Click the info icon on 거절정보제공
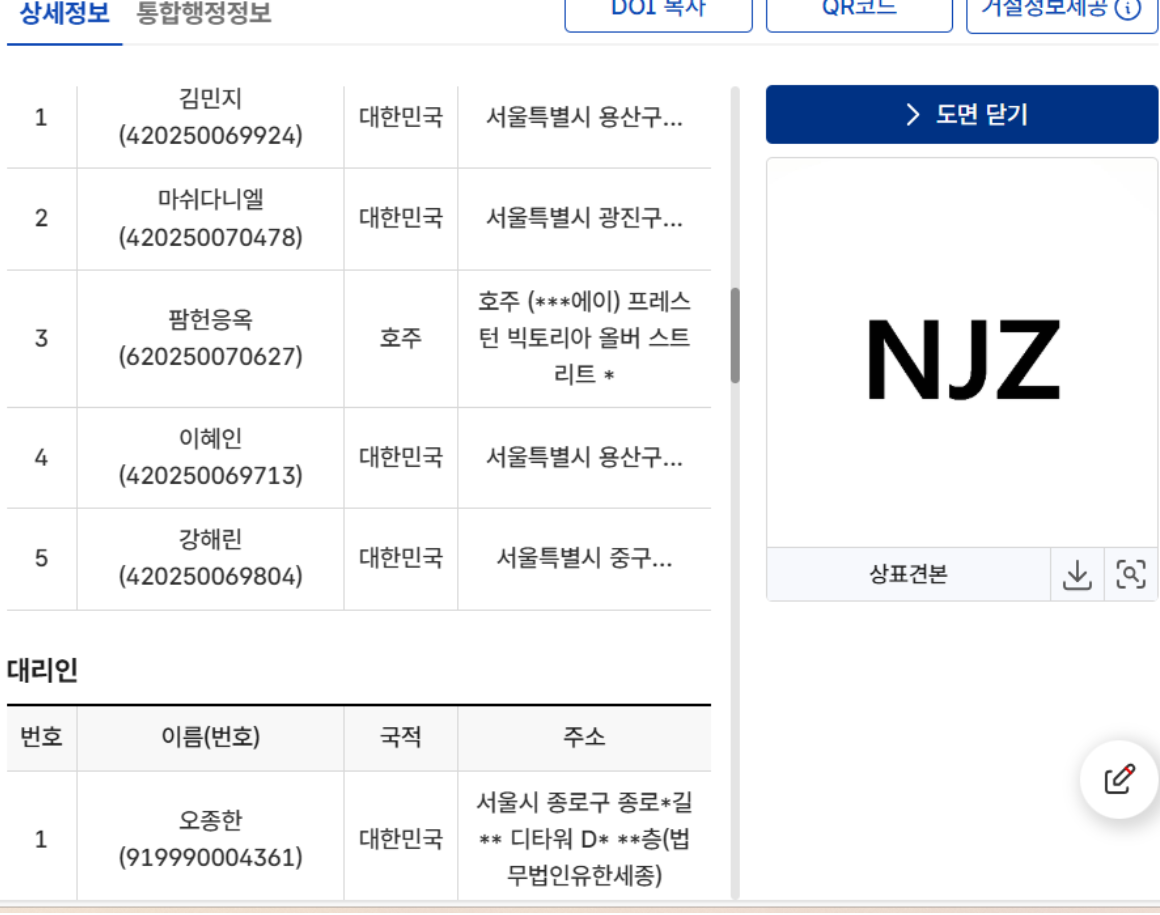 coord(1128,9)
